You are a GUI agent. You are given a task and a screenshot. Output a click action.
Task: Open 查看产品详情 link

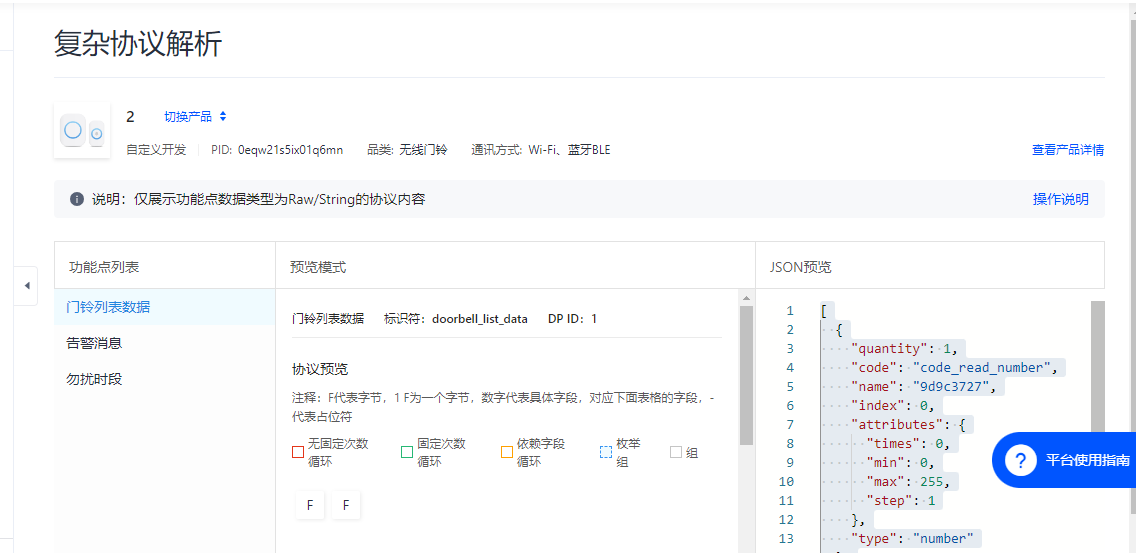pyautogui.click(x=1068, y=150)
